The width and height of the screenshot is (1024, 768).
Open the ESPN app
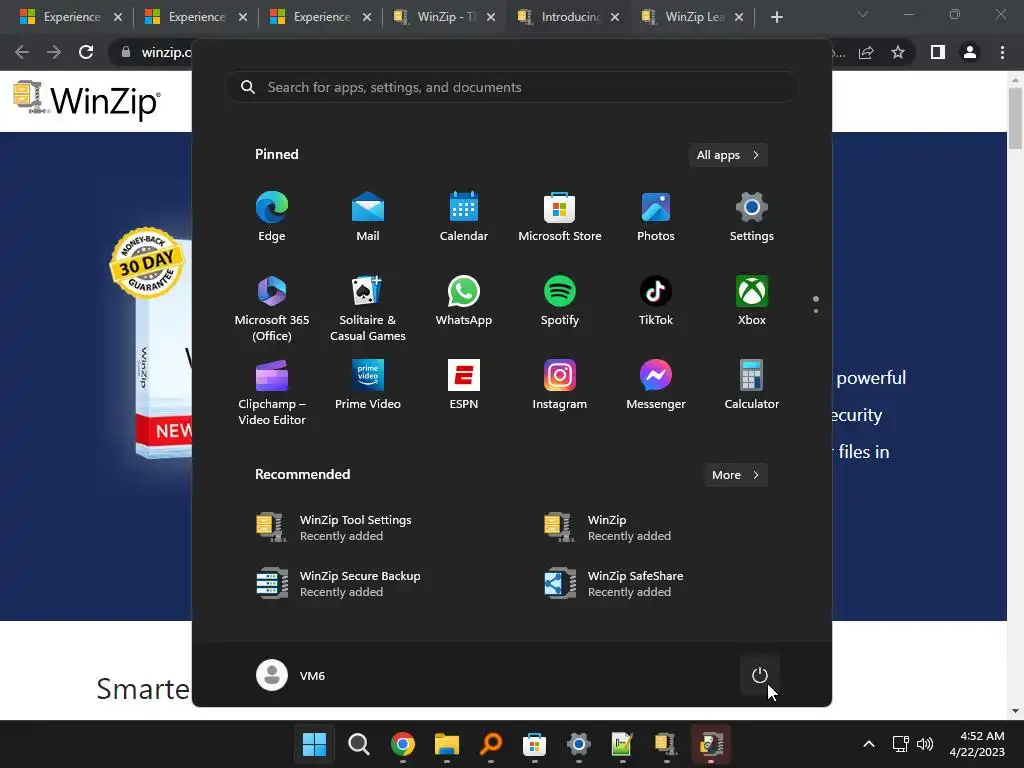(x=464, y=385)
